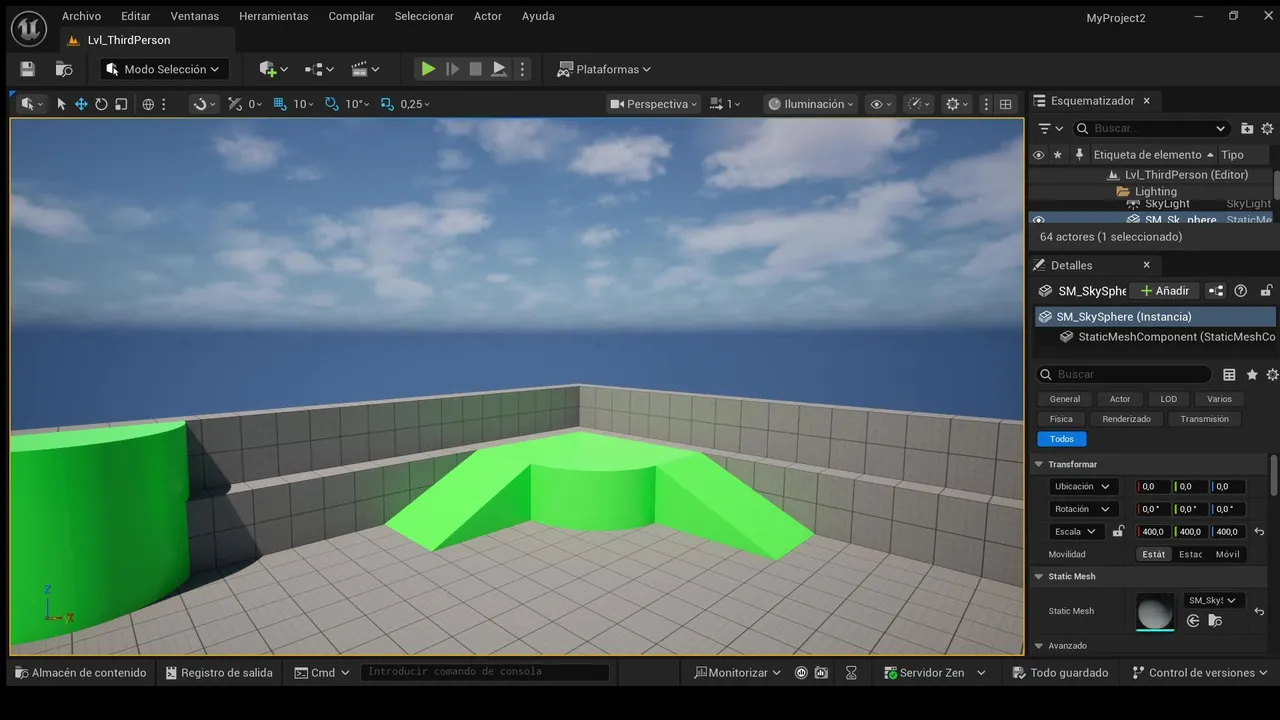
Task: Open the Esquematizador settings gear
Action: tap(1267, 128)
